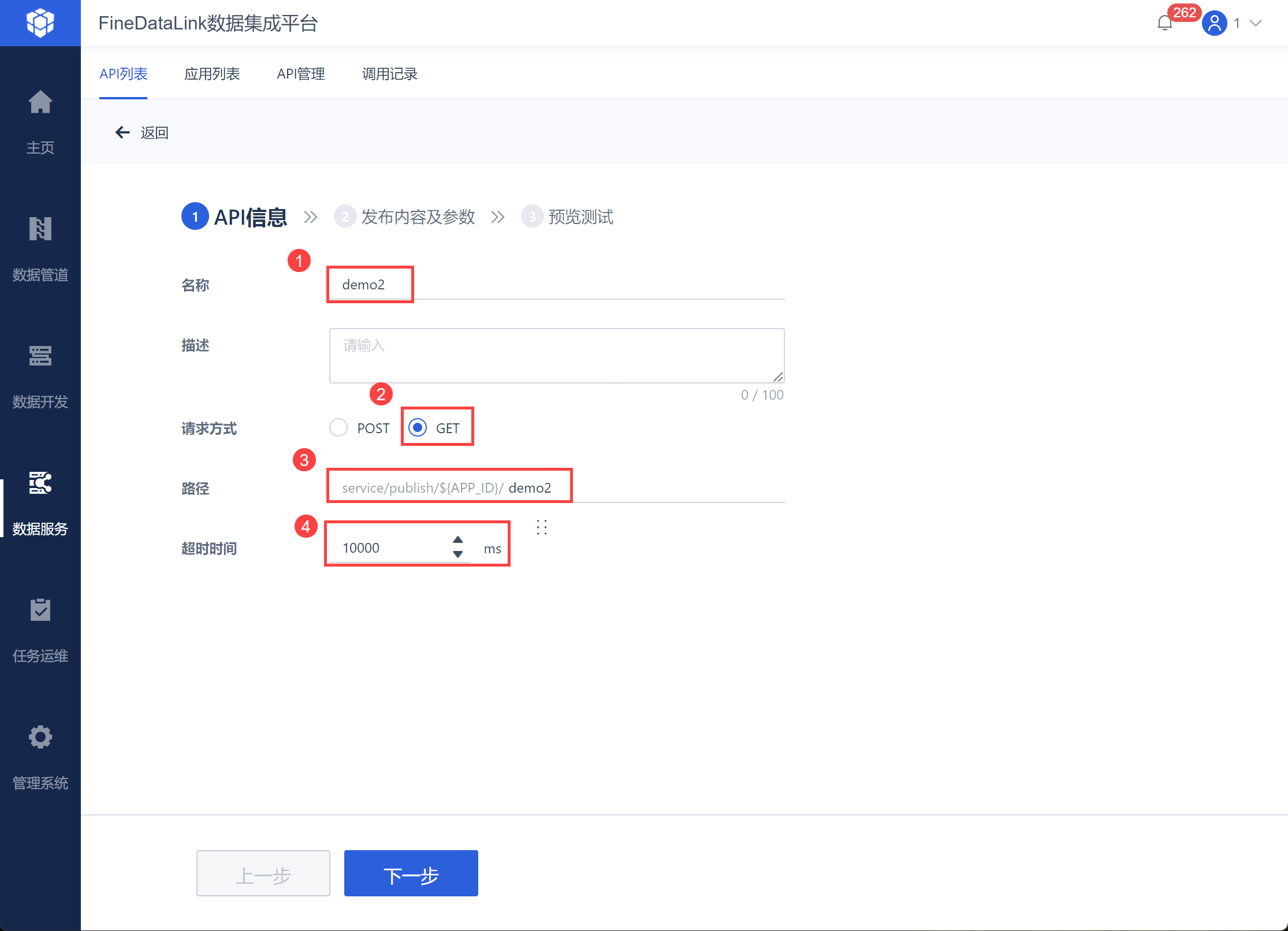Click the 下一步 next button
The image size is (1288, 931).
tap(411, 873)
